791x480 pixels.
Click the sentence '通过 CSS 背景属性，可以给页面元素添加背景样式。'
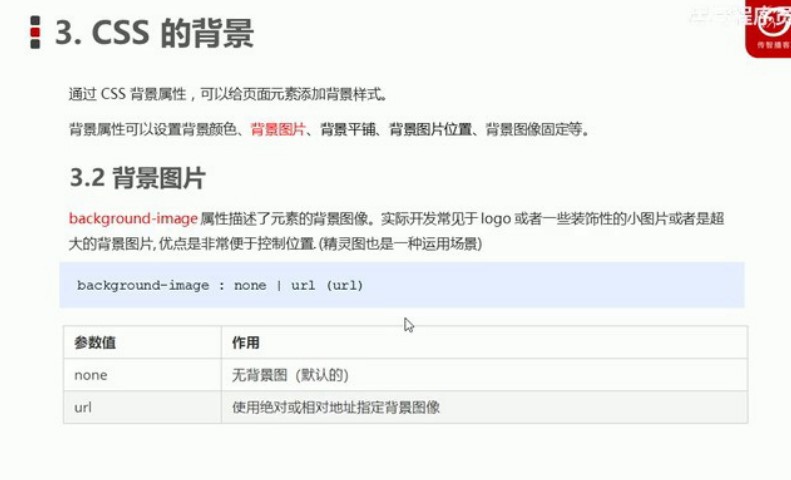[x=229, y=94]
